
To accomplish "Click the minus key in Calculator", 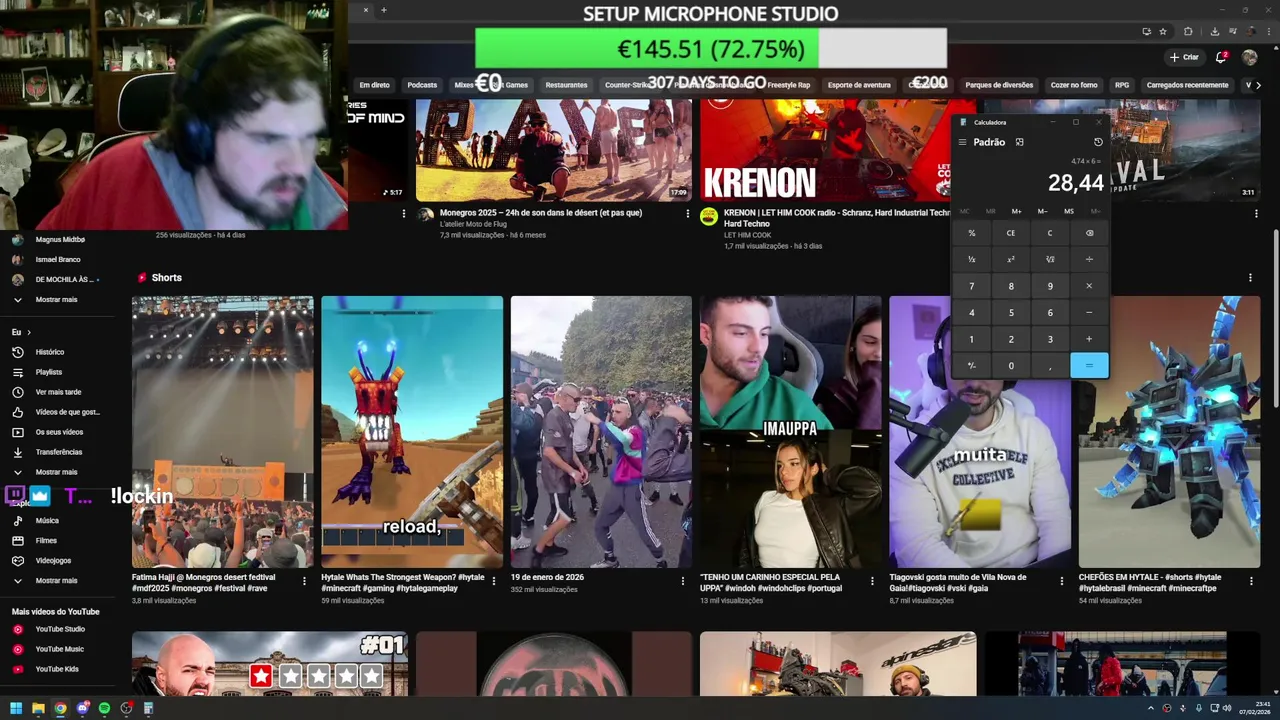I will 1089,313.
